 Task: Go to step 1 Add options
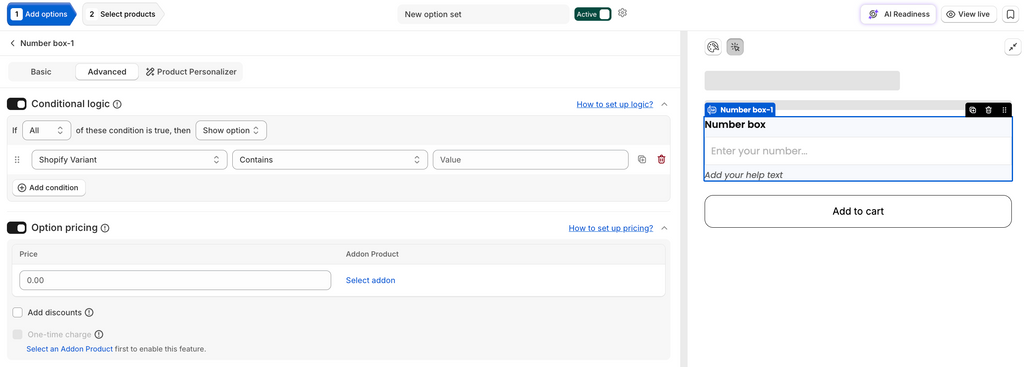[40, 14]
